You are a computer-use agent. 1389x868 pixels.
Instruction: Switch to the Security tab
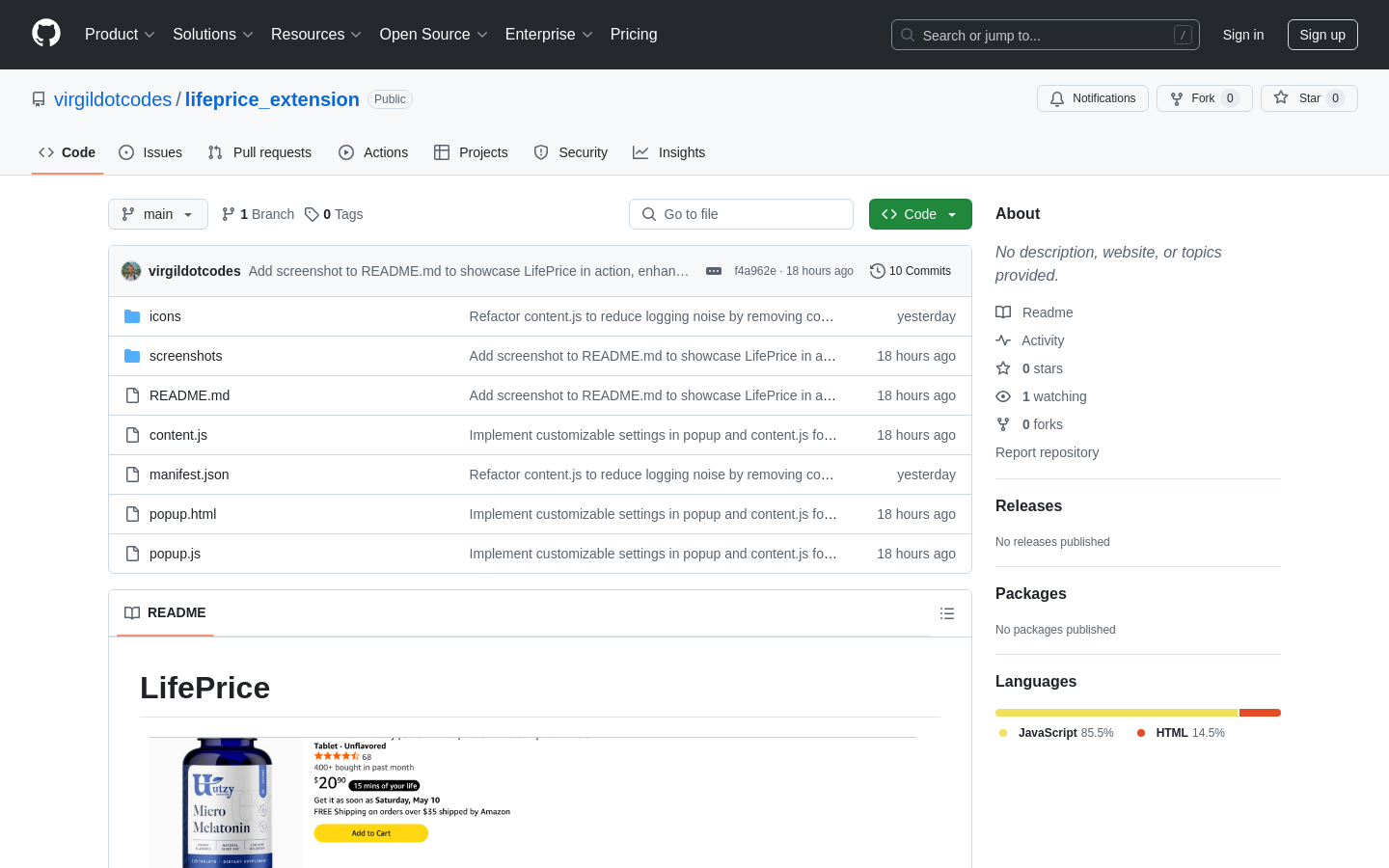(571, 152)
